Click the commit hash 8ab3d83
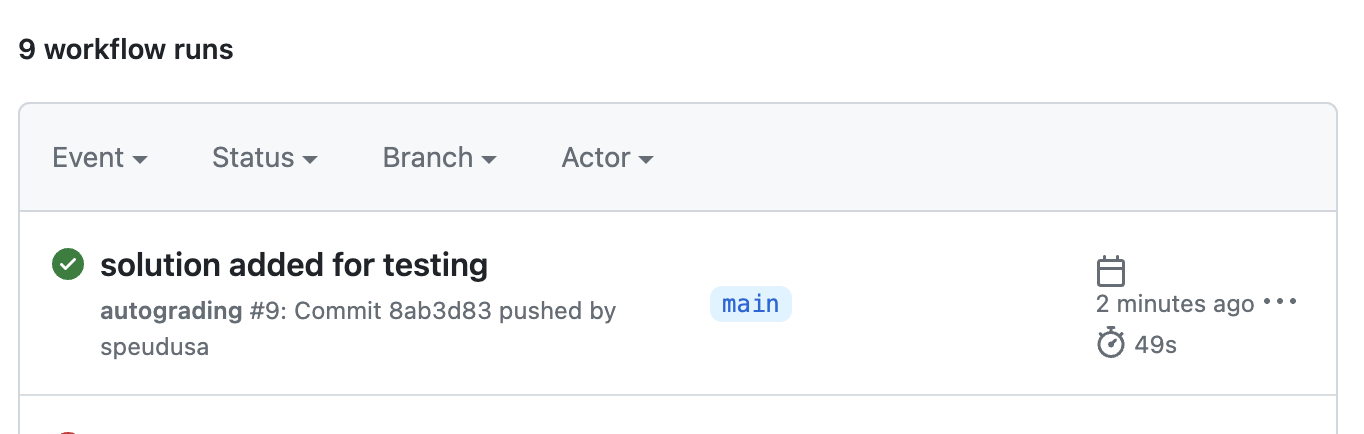The image size is (1364, 434). tap(440, 311)
